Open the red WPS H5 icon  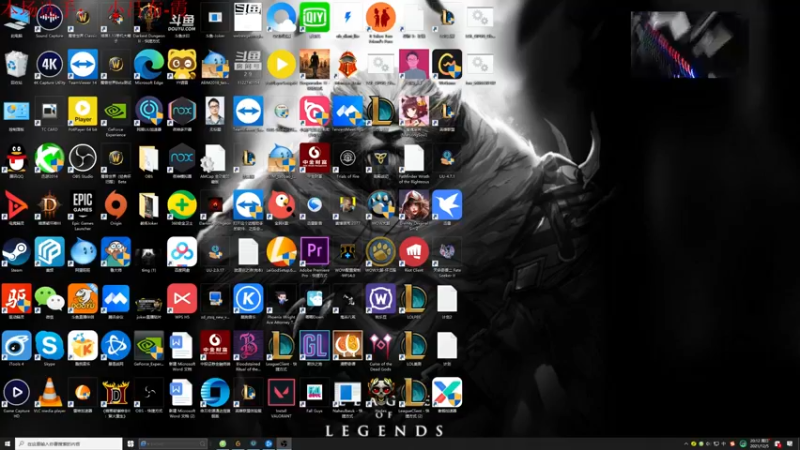(x=182, y=299)
